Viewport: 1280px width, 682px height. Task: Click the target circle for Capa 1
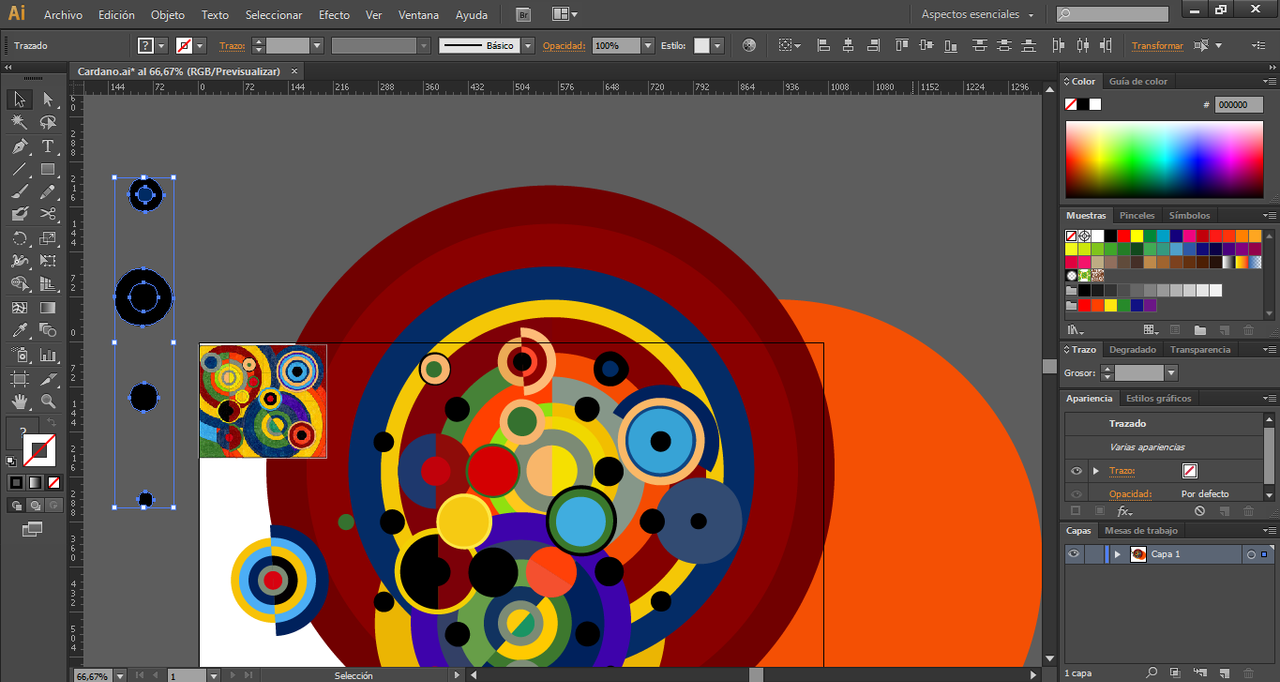tap(1250, 554)
